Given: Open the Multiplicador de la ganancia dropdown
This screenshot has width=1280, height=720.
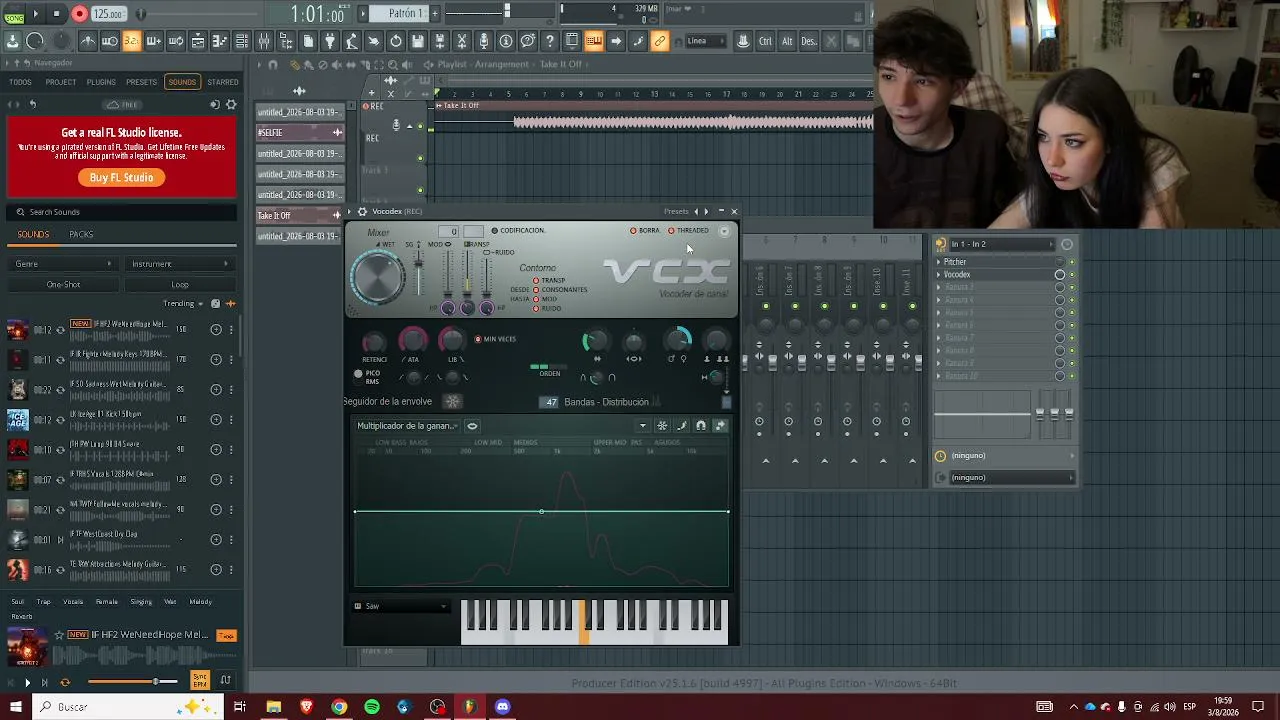Looking at the screenshot, I should pyautogui.click(x=408, y=426).
